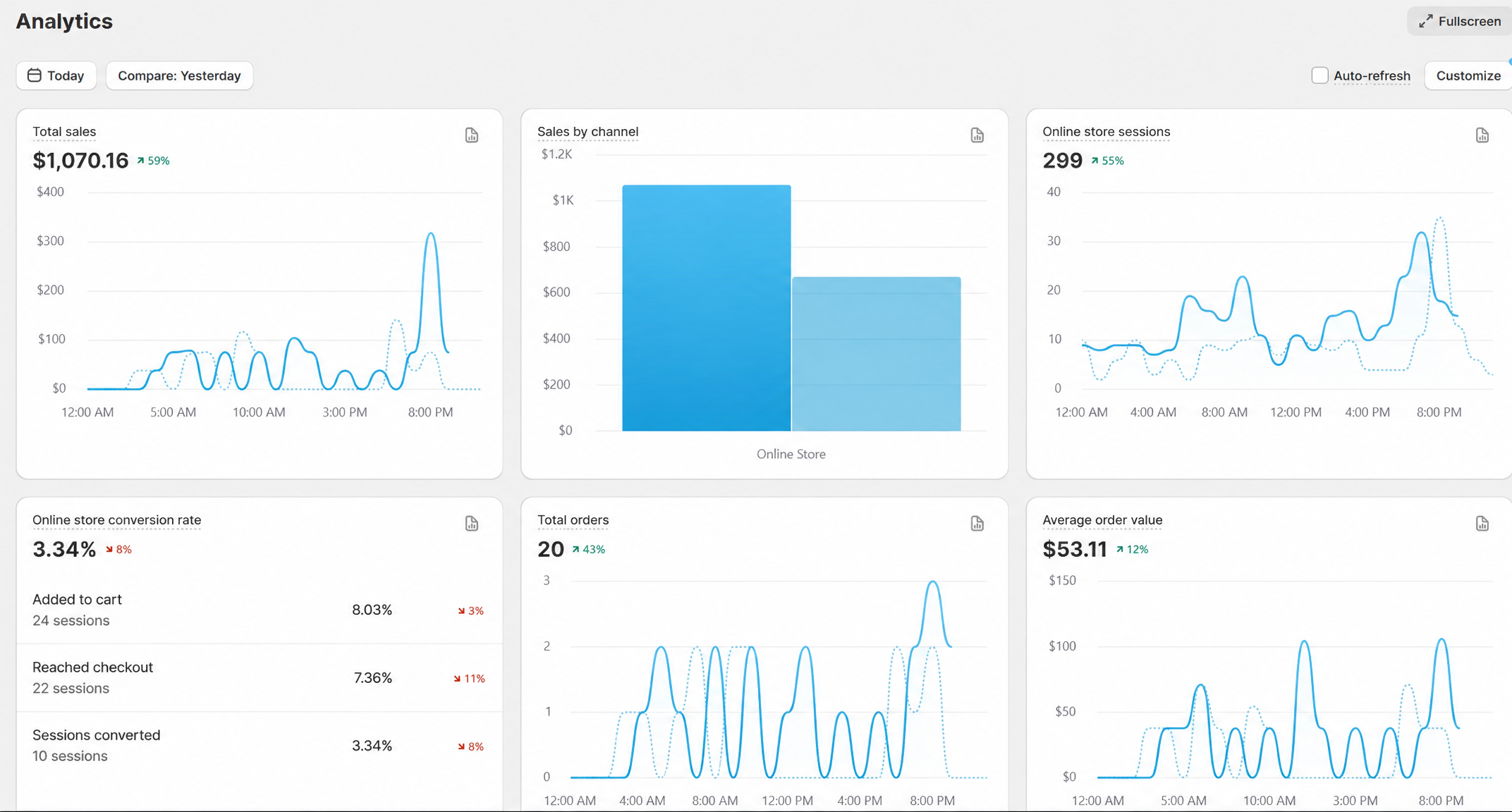Open report icon on Online store sessions card
The width and height of the screenshot is (1512, 812).
tap(1482, 135)
